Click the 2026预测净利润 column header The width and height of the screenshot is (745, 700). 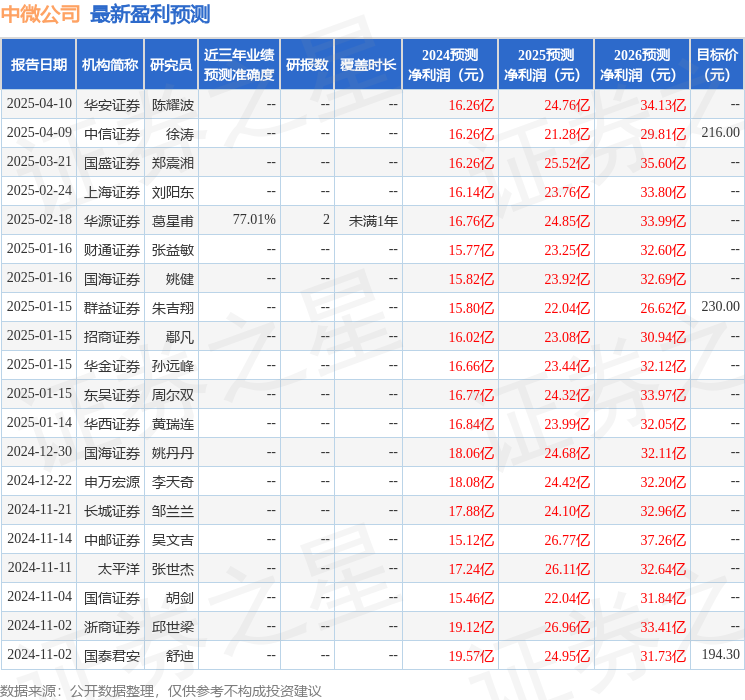pos(642,65)
